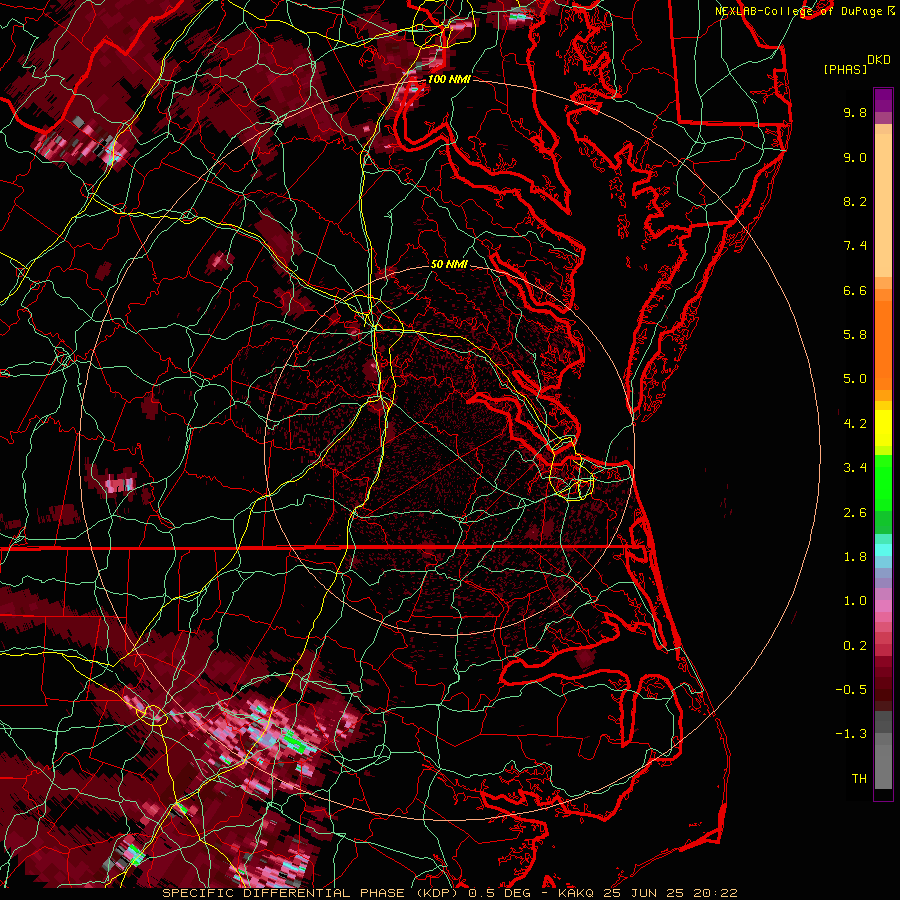Select the 9.8 scale value

point(855,112)
